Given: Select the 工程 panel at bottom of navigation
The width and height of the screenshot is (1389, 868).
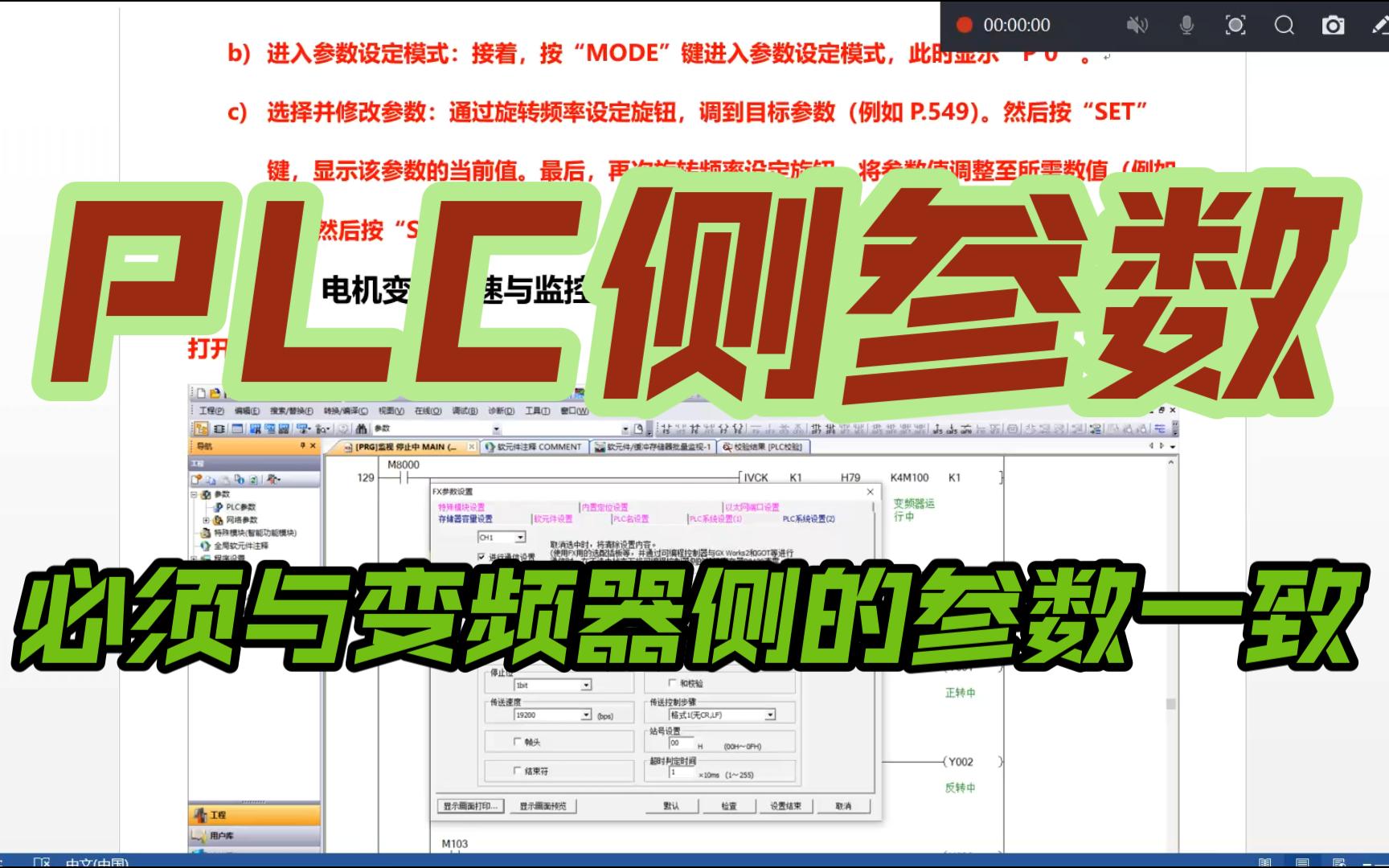Looking at the screenshot, I should click(x=254, y=815).
